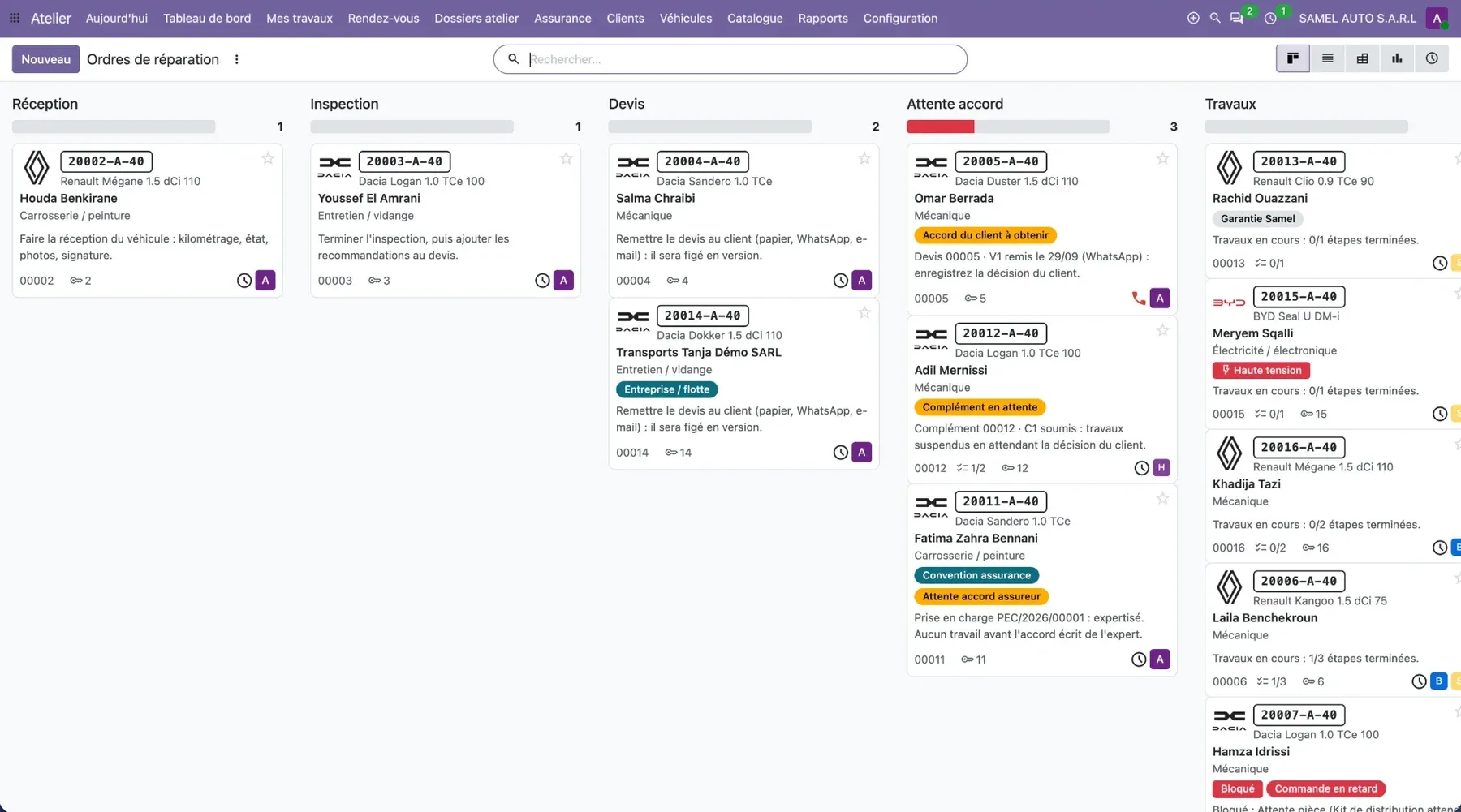1461x812 pixels.
Task: Click the Convention assurance tag
Action: click(x=976, y=575)
